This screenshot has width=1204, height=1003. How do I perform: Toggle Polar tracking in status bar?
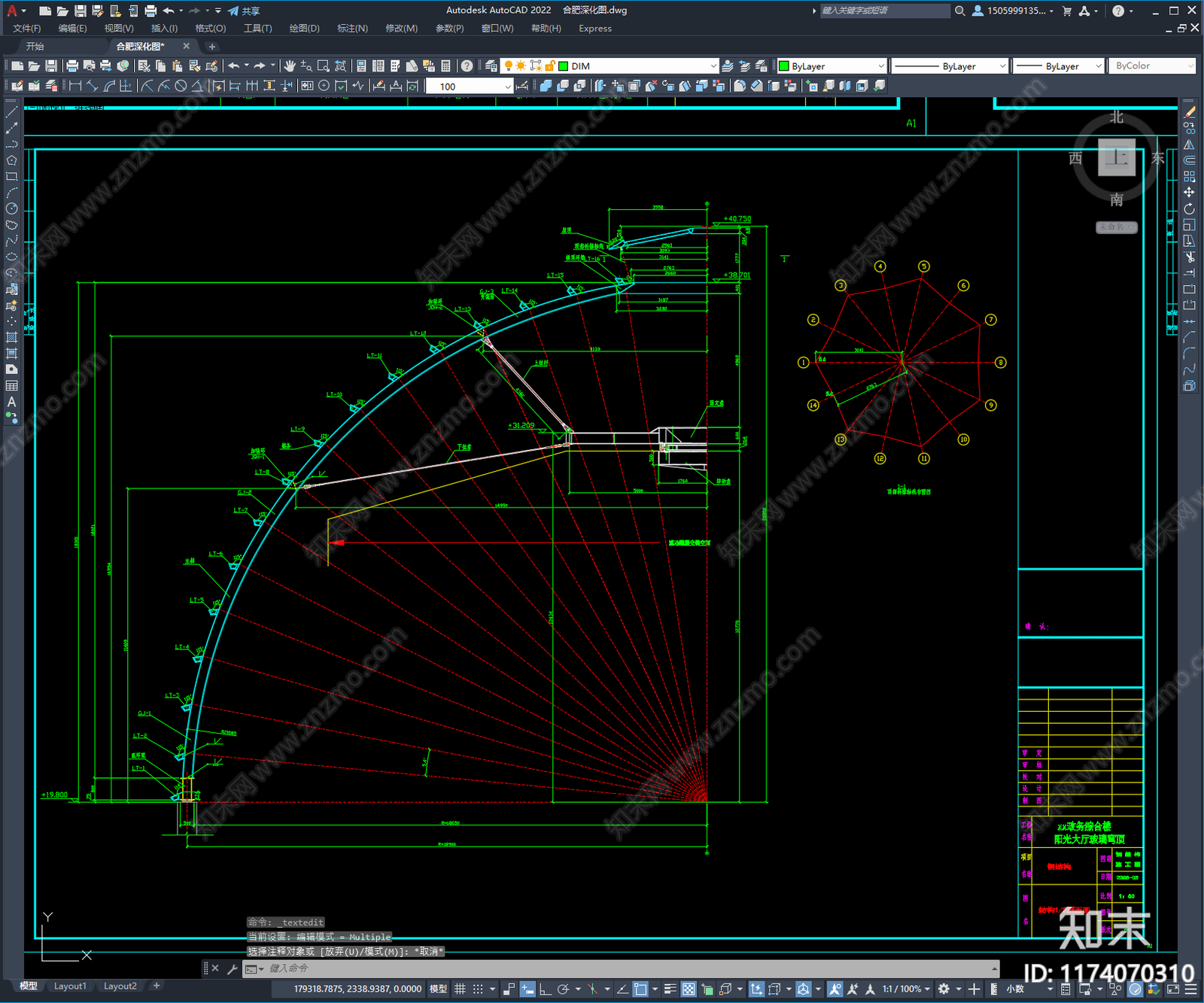(x=563, y=989)
